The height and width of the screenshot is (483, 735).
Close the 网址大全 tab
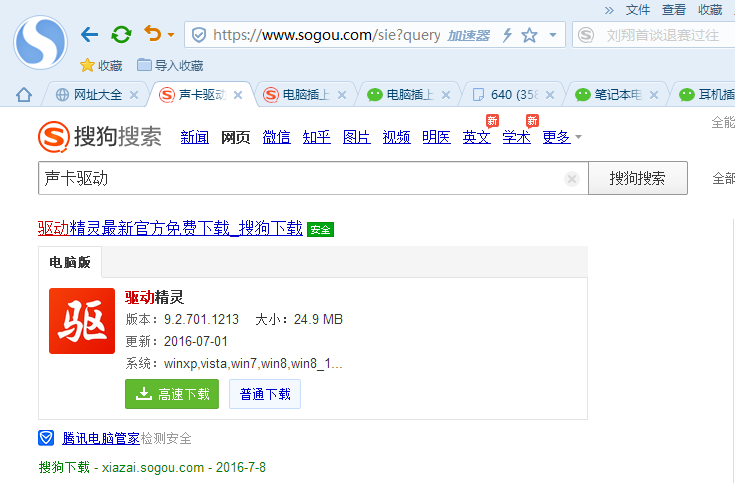[134, 95]
